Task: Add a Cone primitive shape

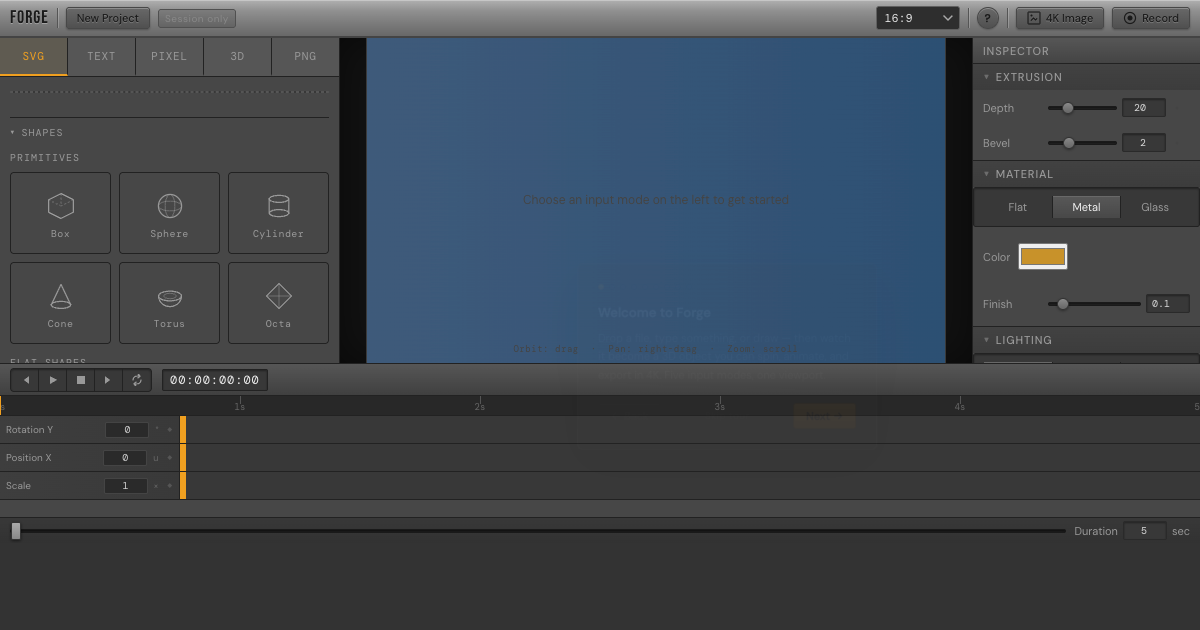Action: point(60,303)
